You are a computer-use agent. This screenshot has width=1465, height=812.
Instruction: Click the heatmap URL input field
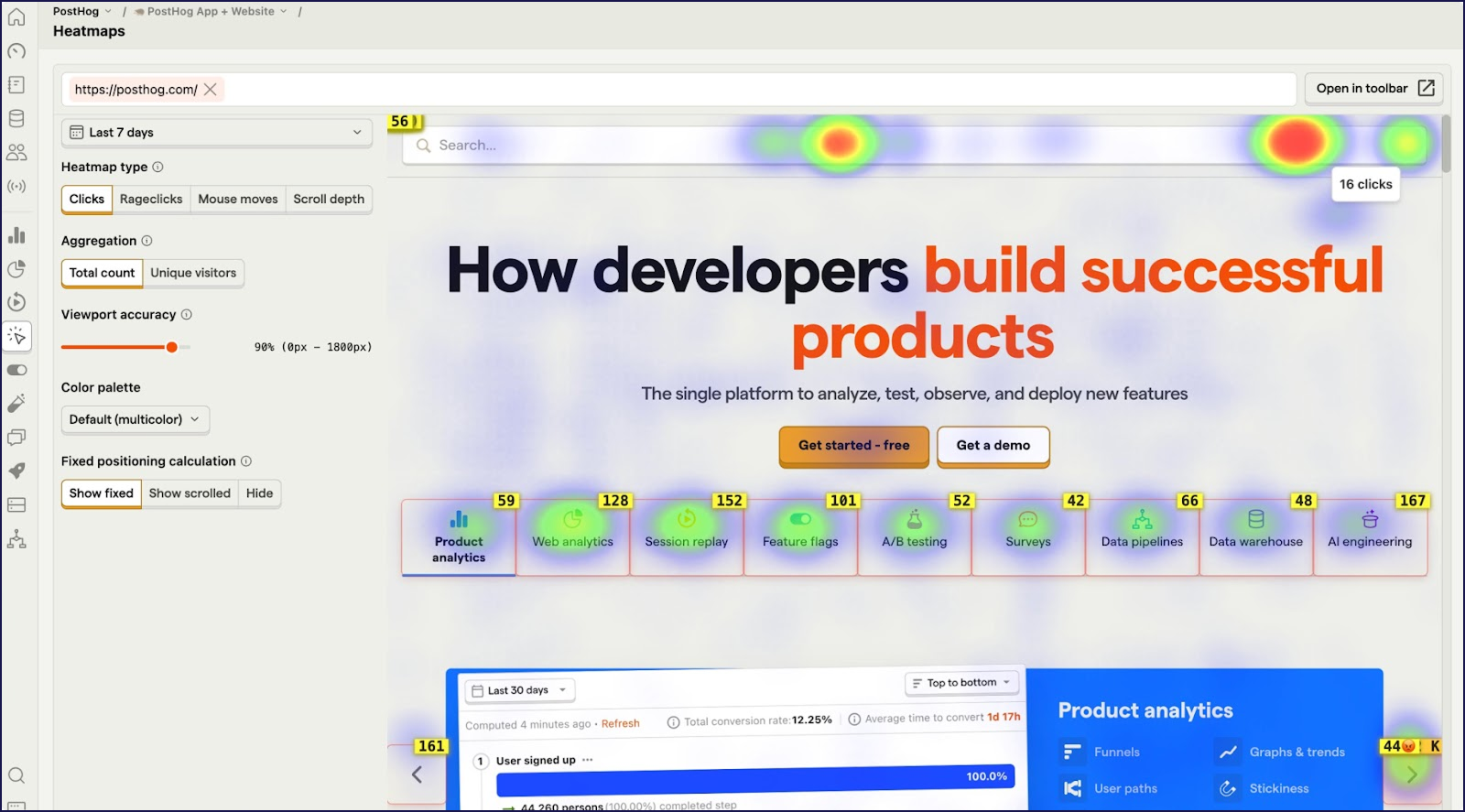tap(679, 89)
